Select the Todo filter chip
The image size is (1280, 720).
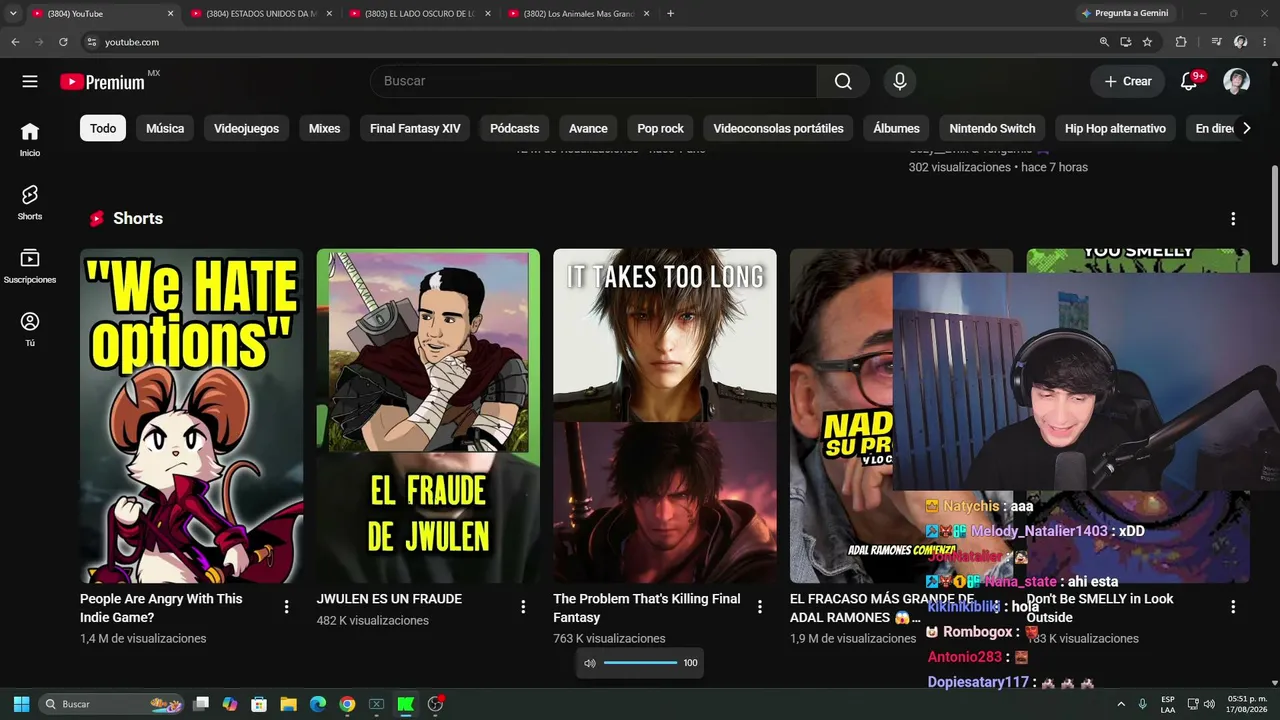pos(103,128)
